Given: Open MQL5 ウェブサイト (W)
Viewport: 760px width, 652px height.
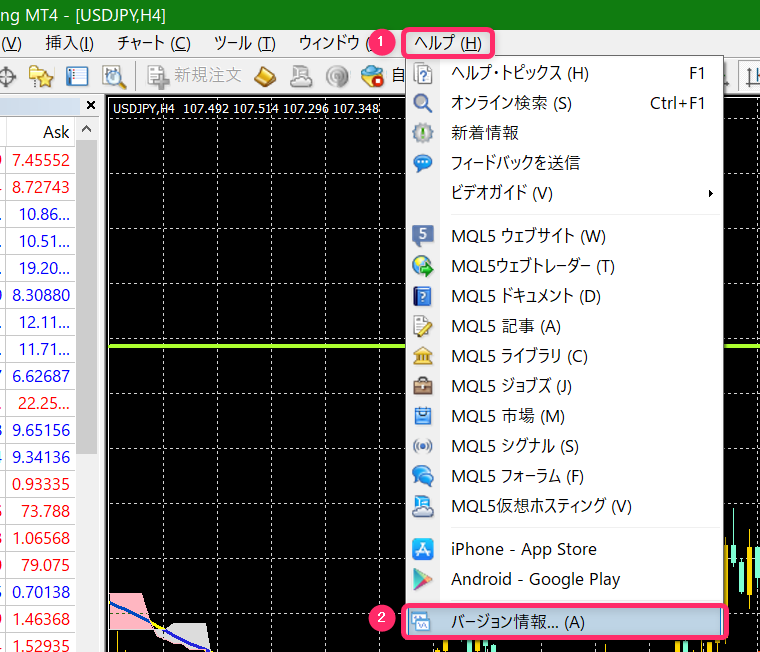Looking at the screenshot, I should 565,236.
